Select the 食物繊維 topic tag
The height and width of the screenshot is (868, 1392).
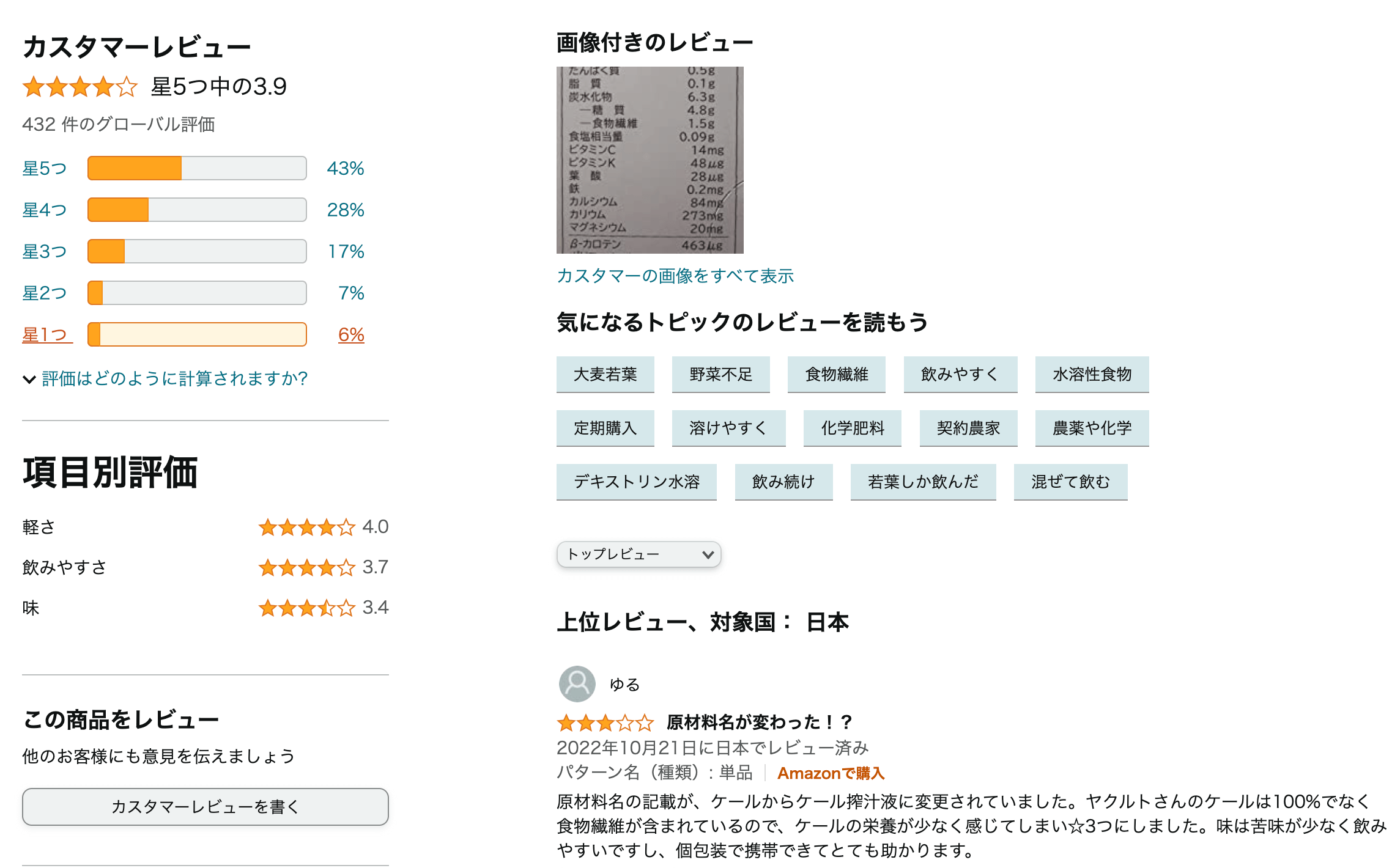click(x=836, y=374)
